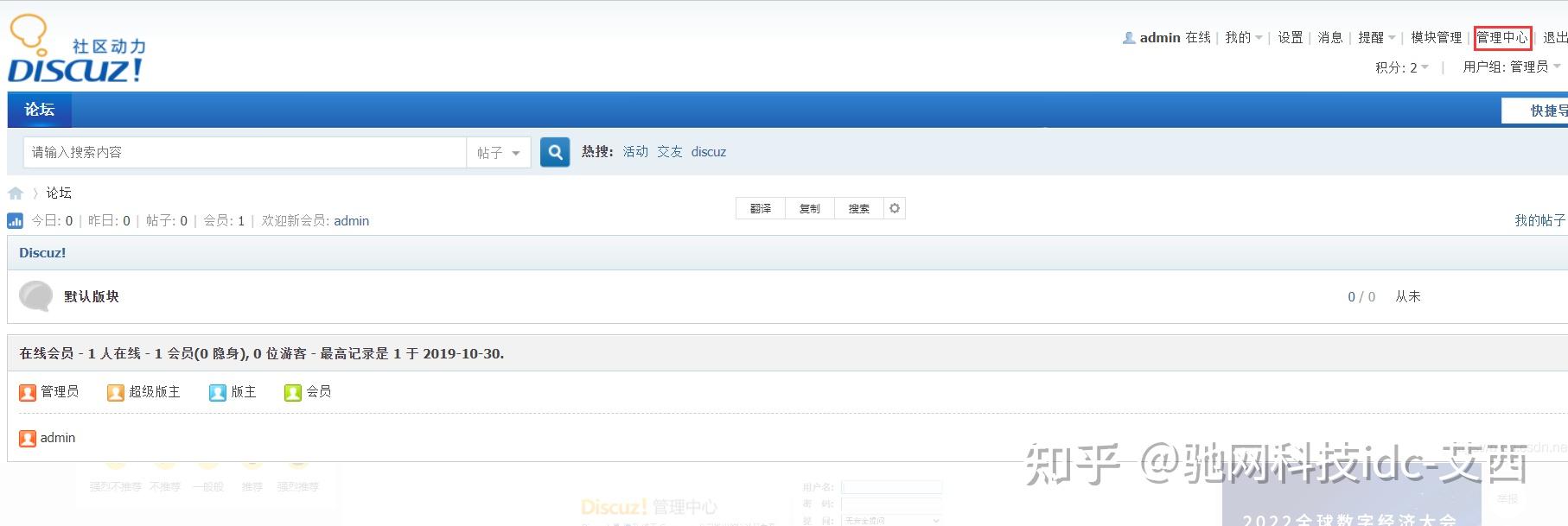
Task: Click the 管理员 legend icon
Action: pyautogui.click(x=28, y=392)
